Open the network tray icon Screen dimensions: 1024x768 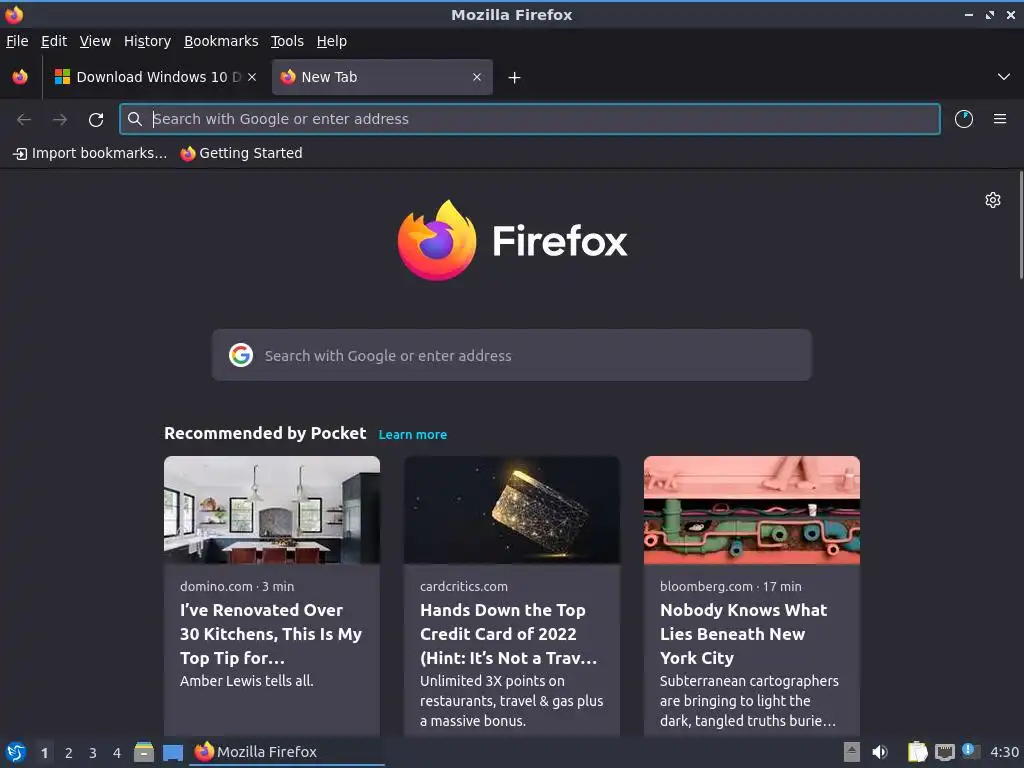tap(944, 752)
